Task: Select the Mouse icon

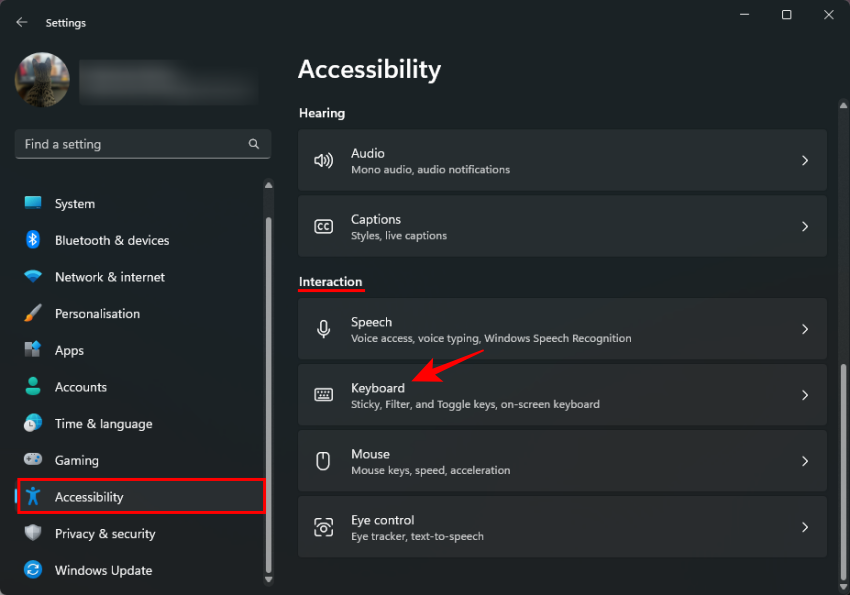Action: tap(323, 460)
